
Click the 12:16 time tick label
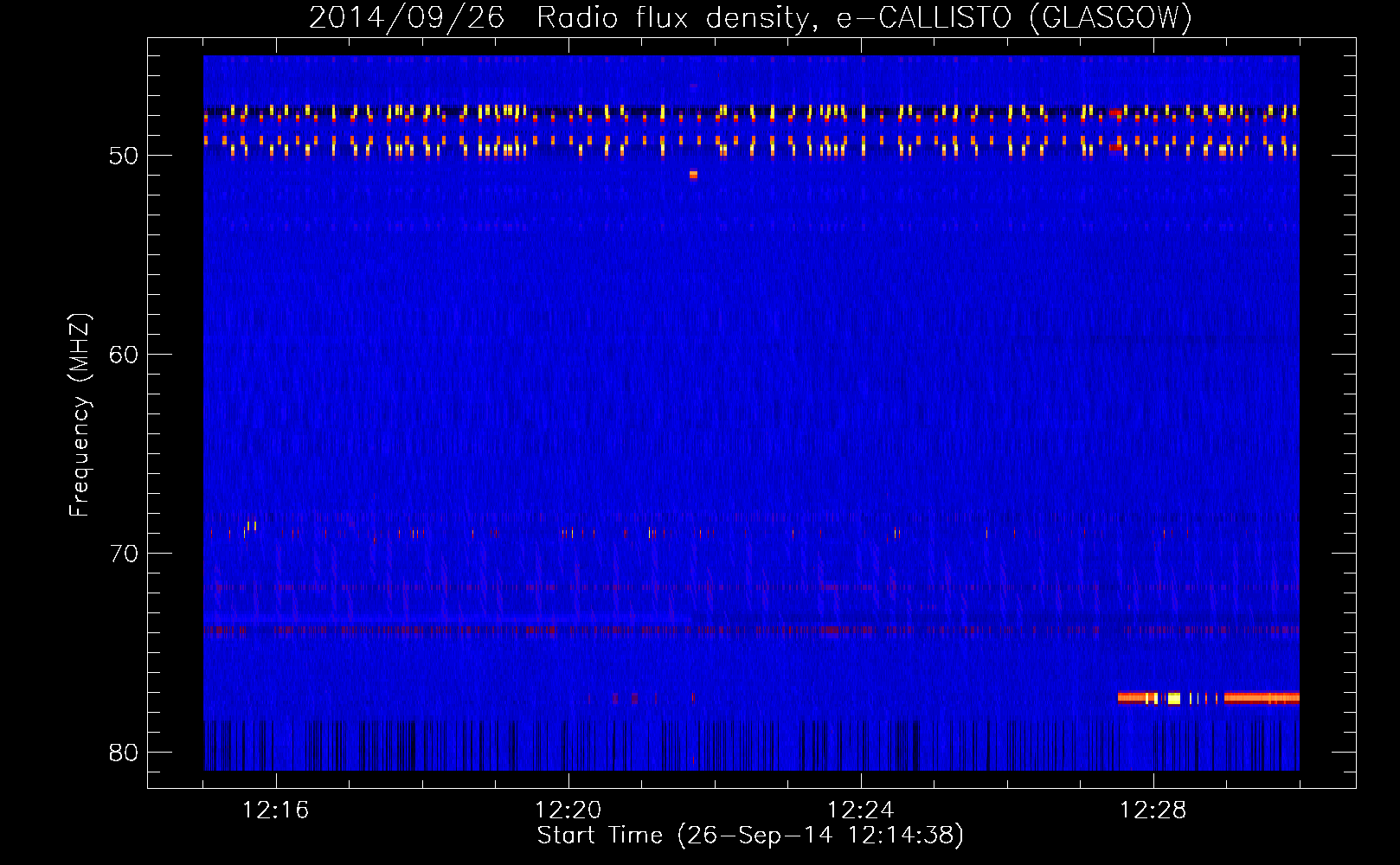[276, 811]
